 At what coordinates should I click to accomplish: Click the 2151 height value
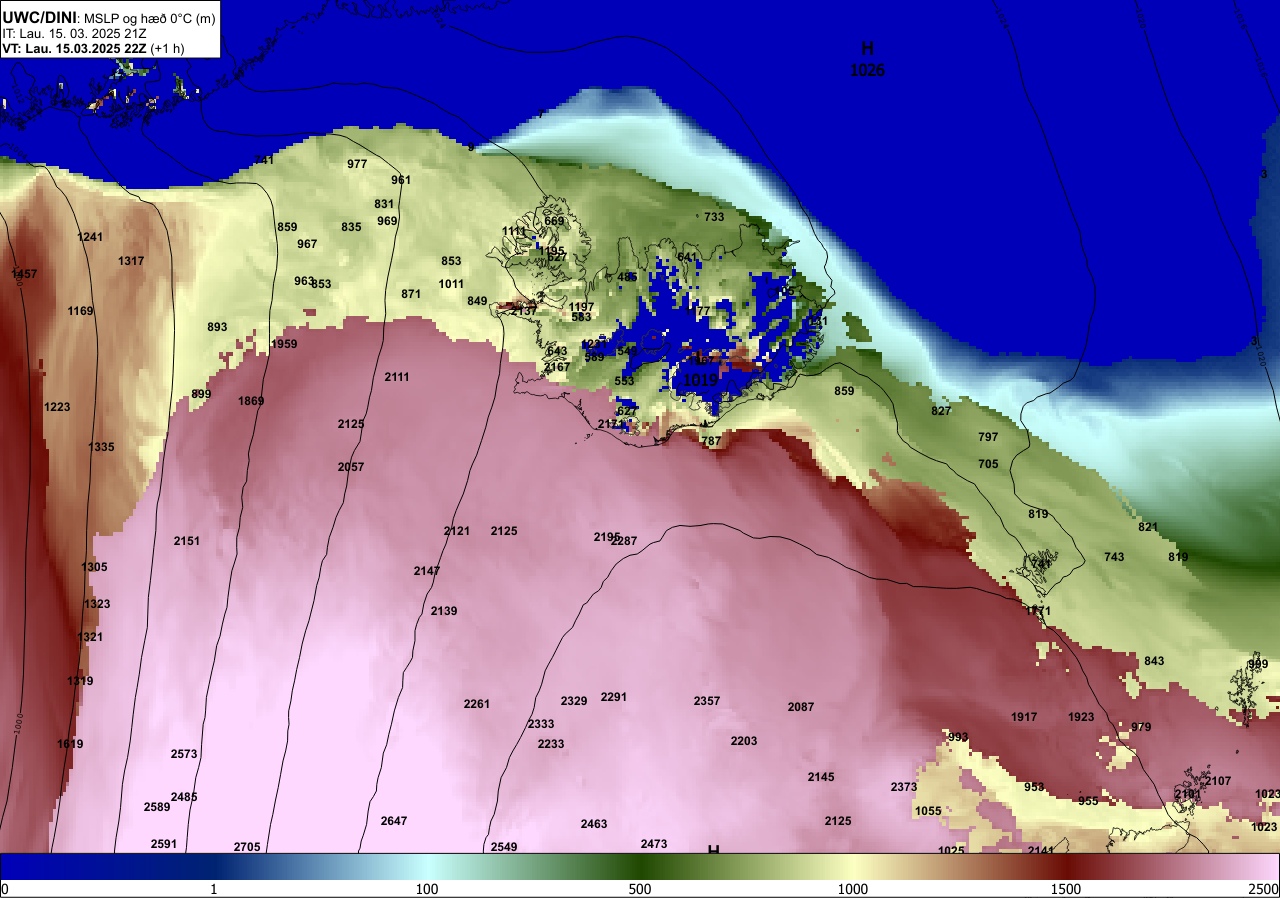(187, 541)
